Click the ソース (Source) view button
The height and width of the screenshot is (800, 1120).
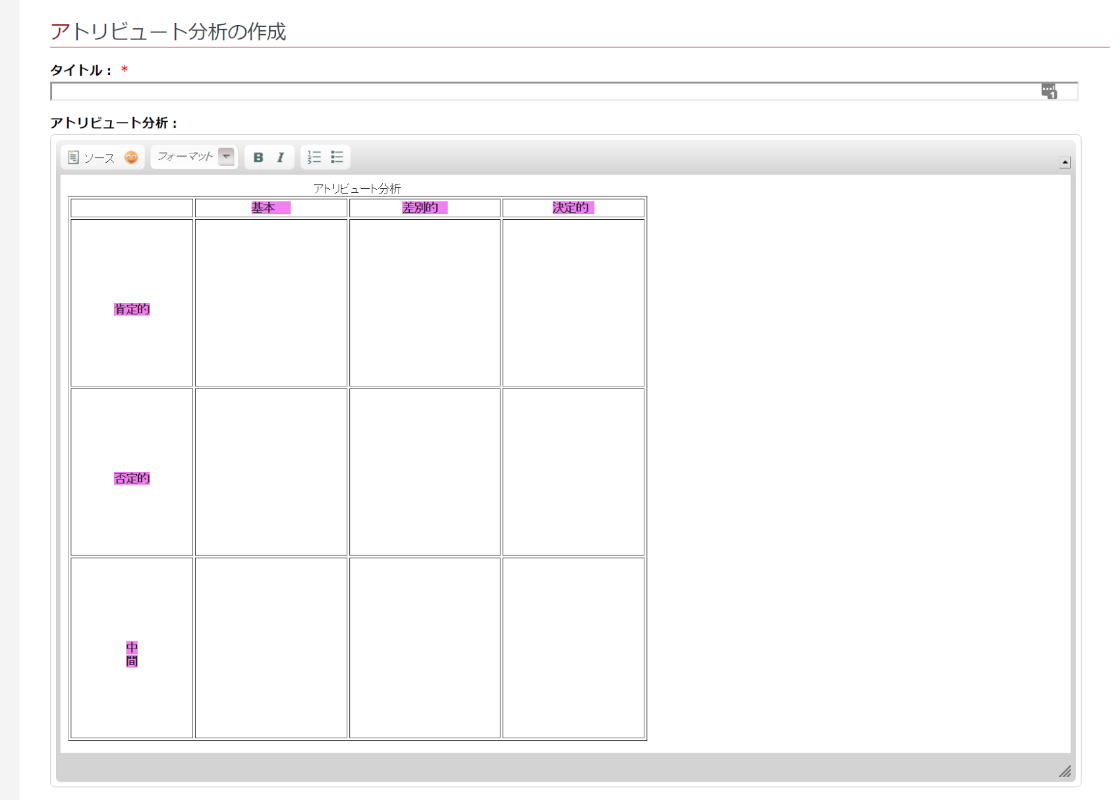pos(91,158)
